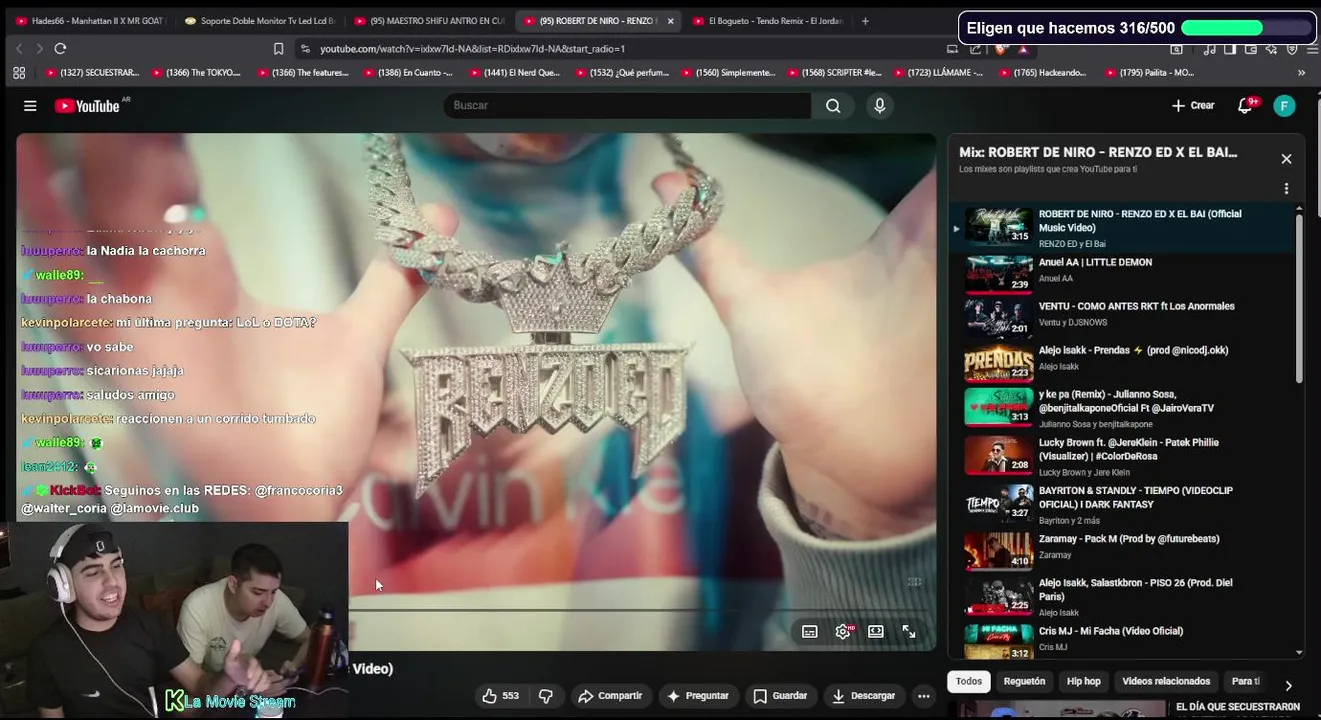Share the video with Compartir
The width and height of the screenshot is (1321, 720).
tap(610, 696)
